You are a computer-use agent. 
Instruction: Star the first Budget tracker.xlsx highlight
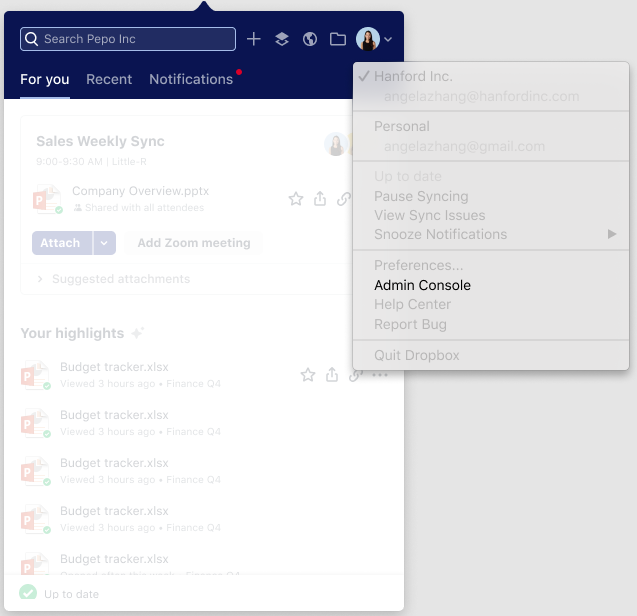click(308, 375)
